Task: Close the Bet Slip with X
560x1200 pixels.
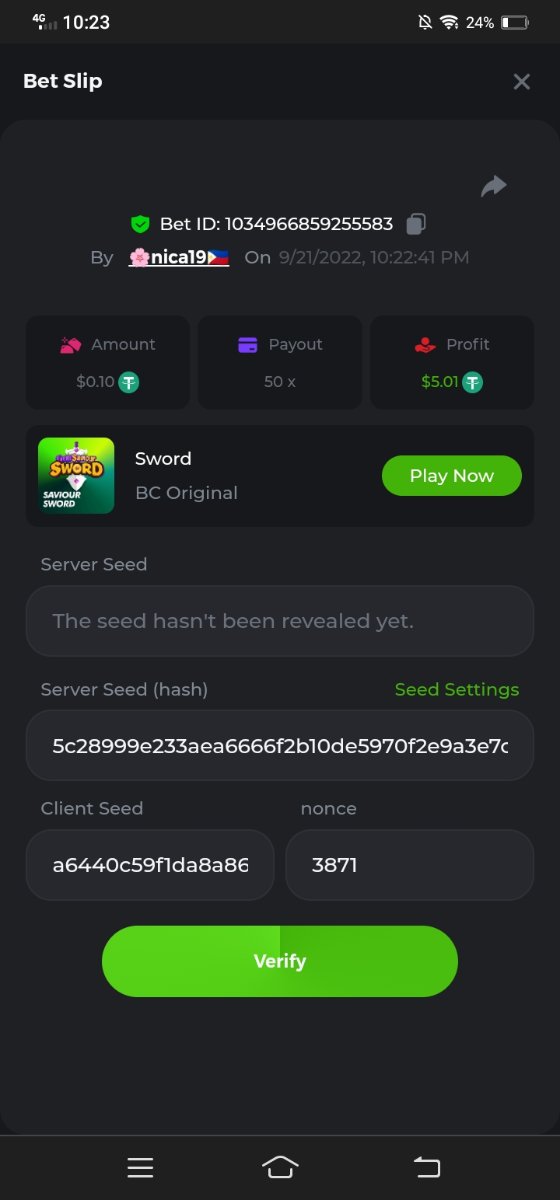Action: point(521,82)
